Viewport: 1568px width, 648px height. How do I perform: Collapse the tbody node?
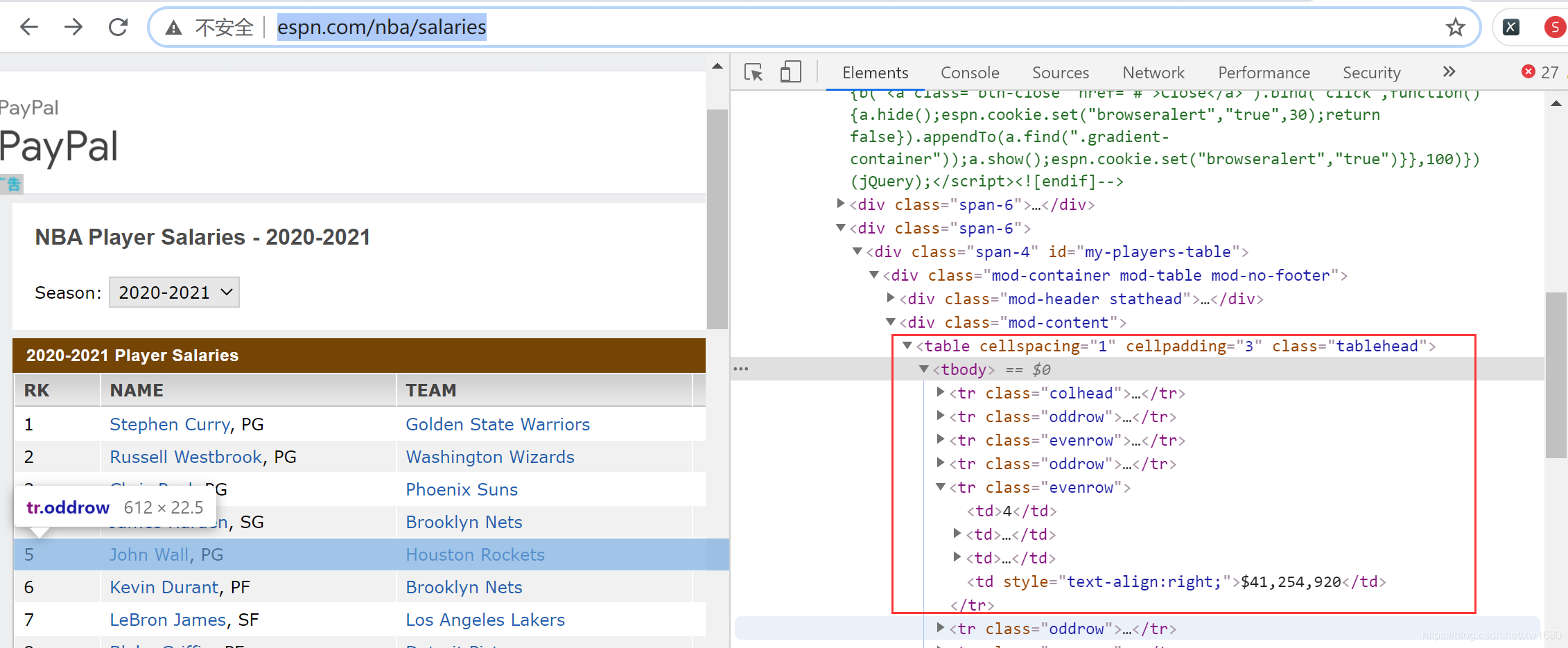(924, 369)
